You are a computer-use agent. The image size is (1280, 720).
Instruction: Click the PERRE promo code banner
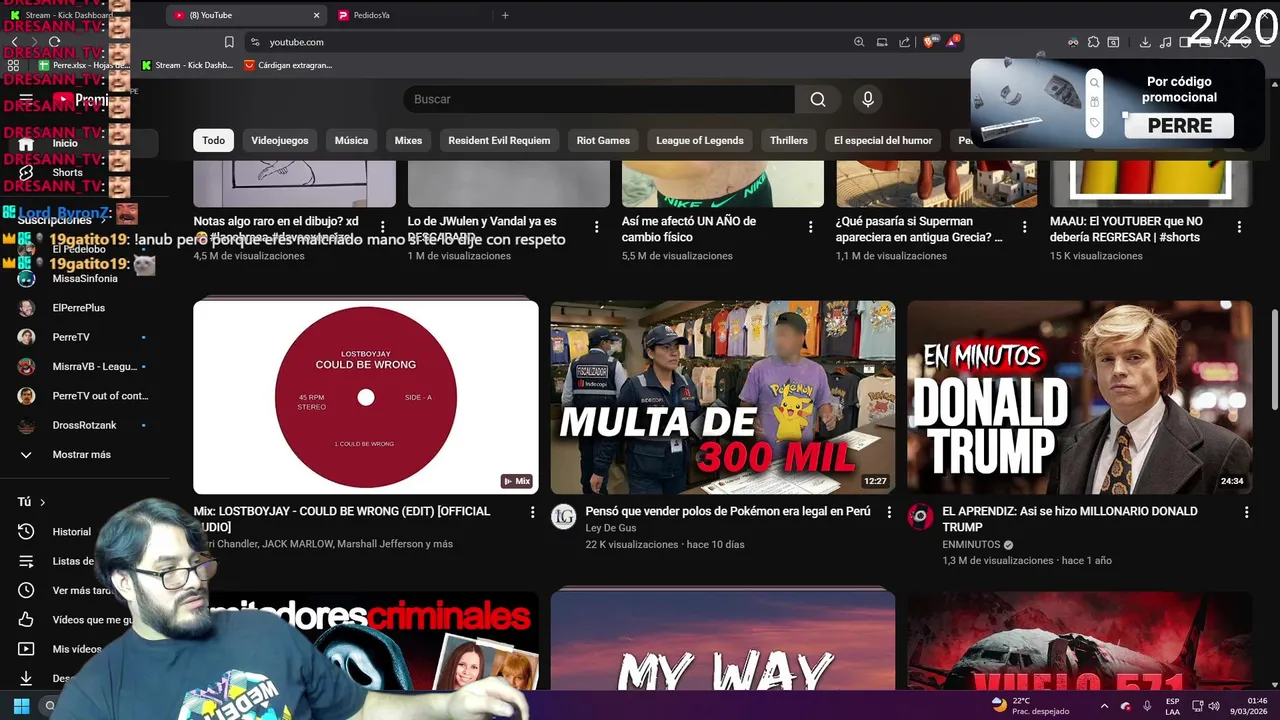(1117, 103)
